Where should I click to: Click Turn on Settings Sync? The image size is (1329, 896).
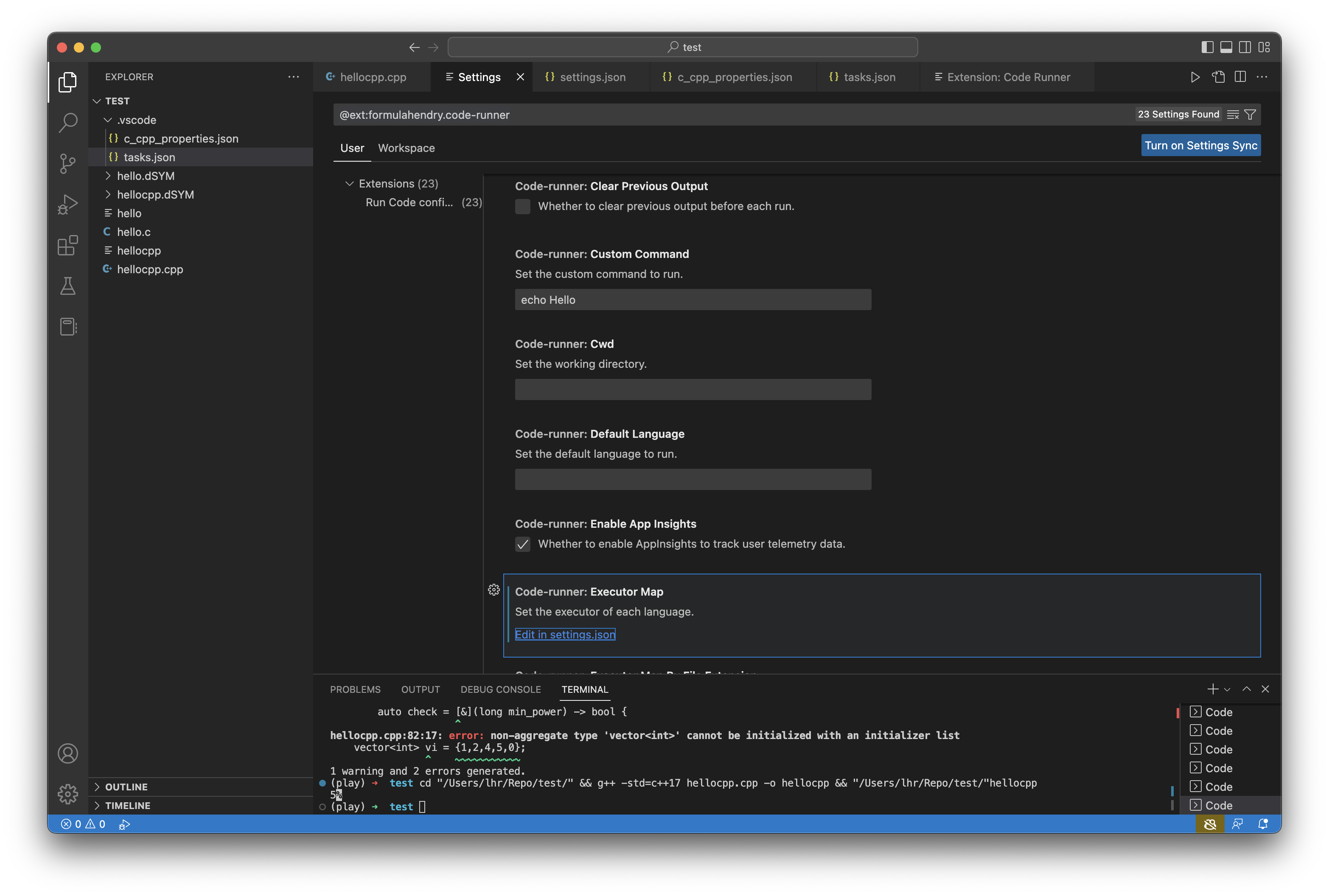click(1200, 145)
